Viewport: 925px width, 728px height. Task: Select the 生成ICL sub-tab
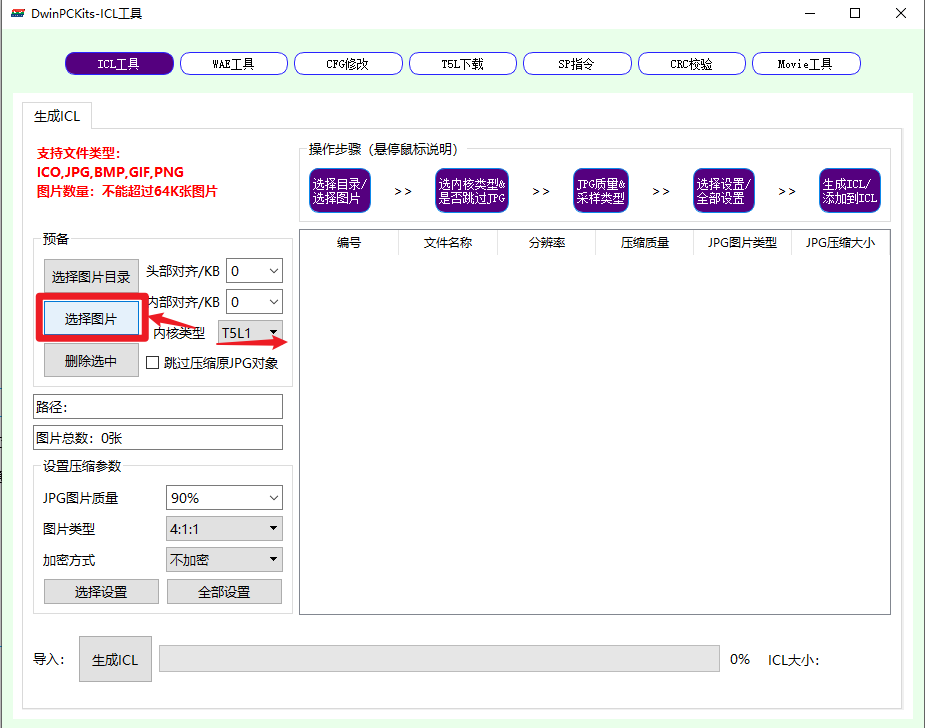pos(57,116)
